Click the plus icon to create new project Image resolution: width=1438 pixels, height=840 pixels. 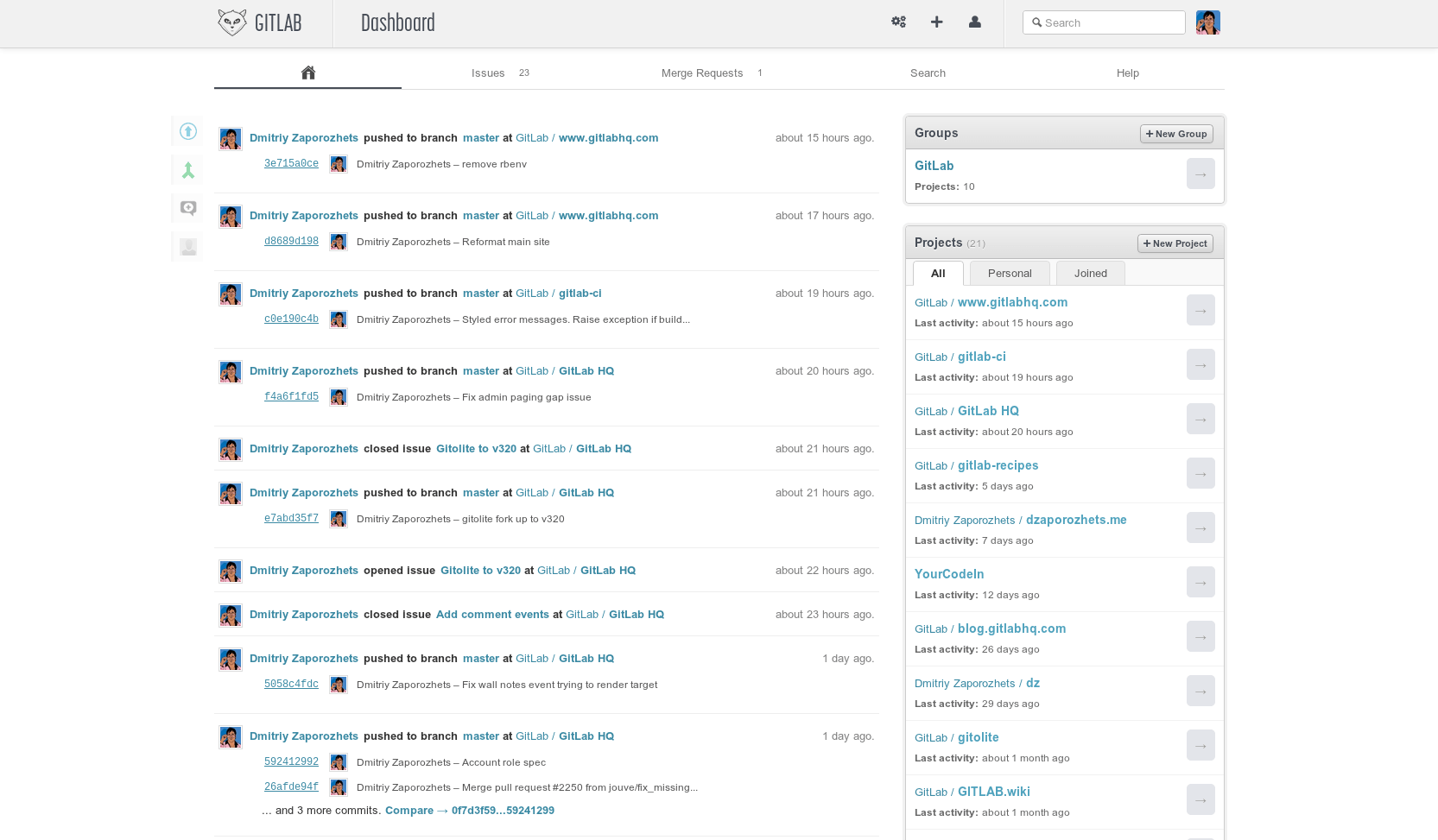[936, 22]
